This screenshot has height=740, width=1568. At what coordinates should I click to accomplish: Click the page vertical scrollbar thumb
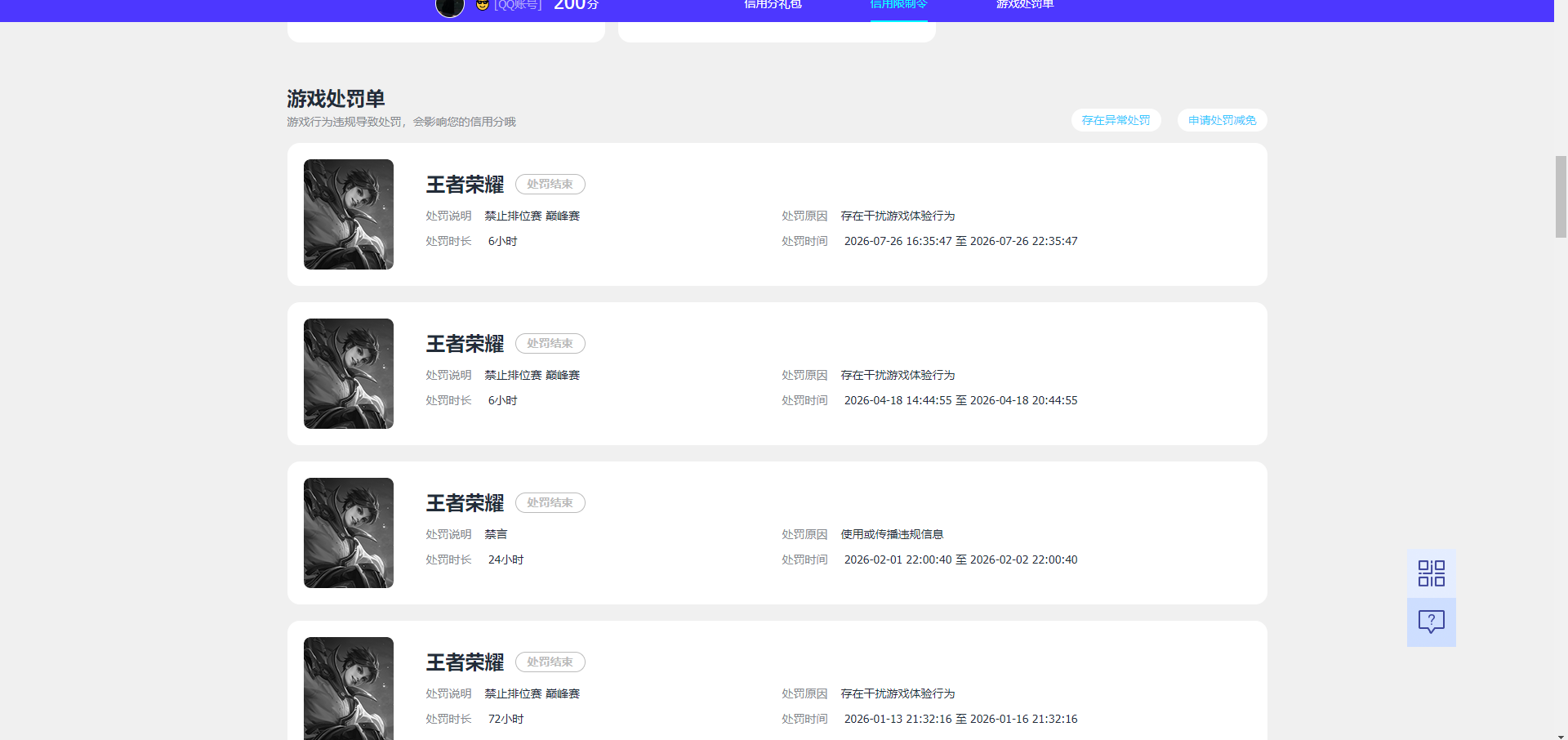(1561, 197)
